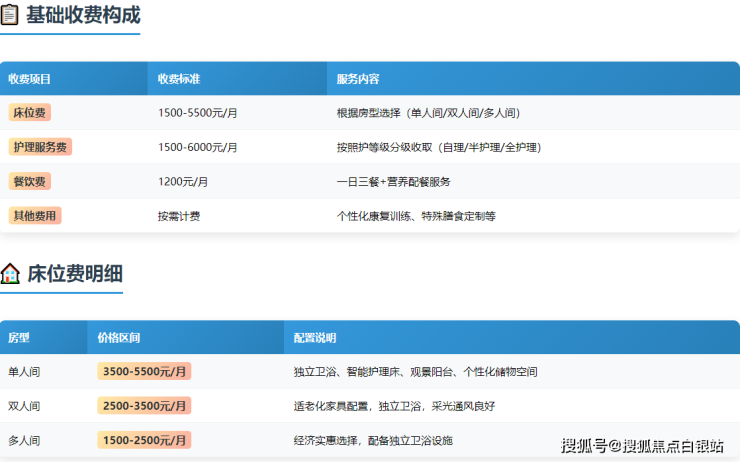Select the 单人间 row label

click(x=24, y=372)
